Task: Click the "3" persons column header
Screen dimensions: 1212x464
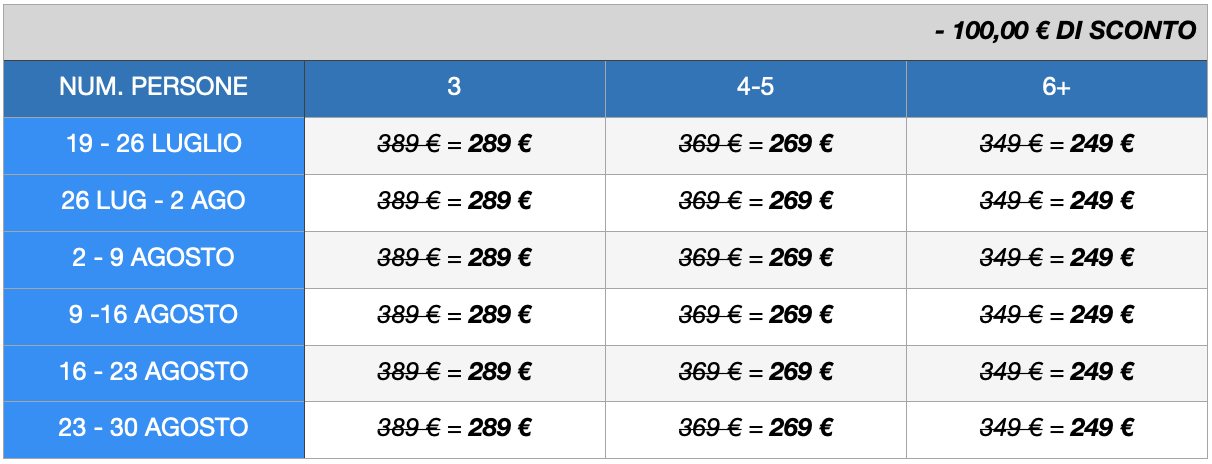Action: pos(454,87)
